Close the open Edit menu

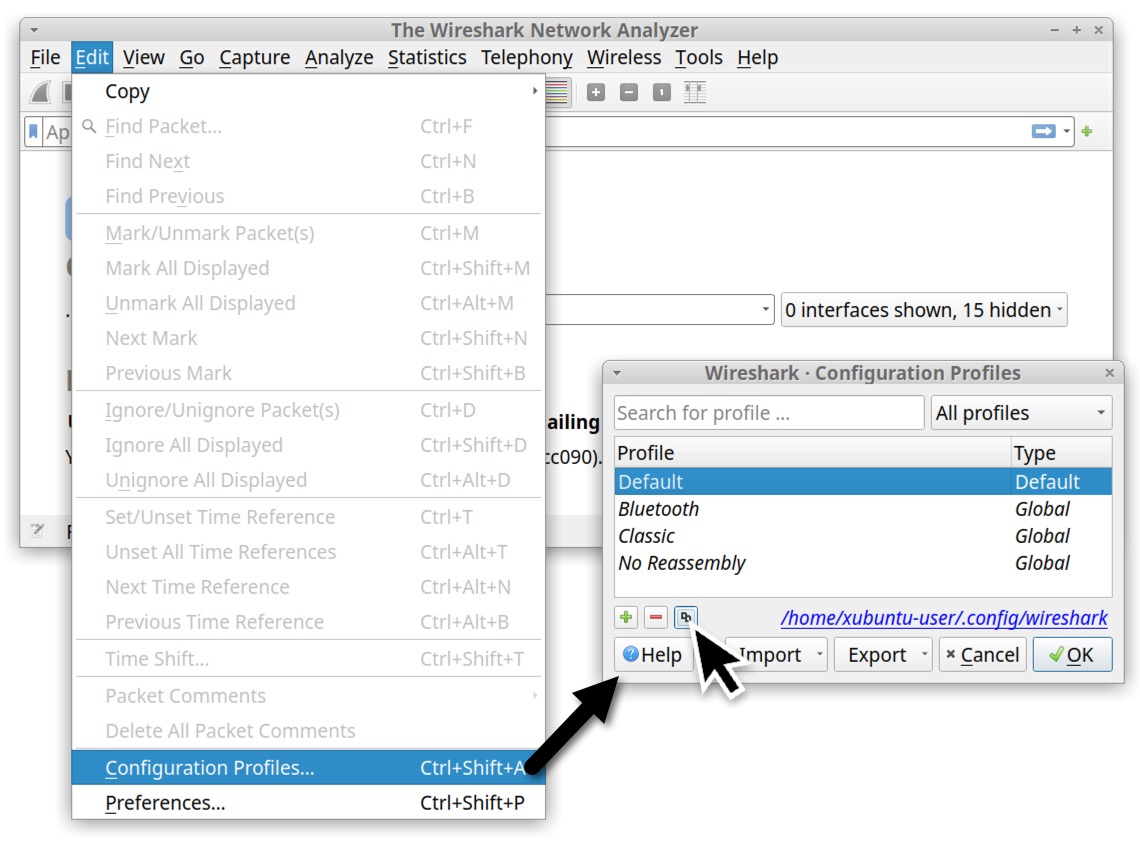pos(92,57)
